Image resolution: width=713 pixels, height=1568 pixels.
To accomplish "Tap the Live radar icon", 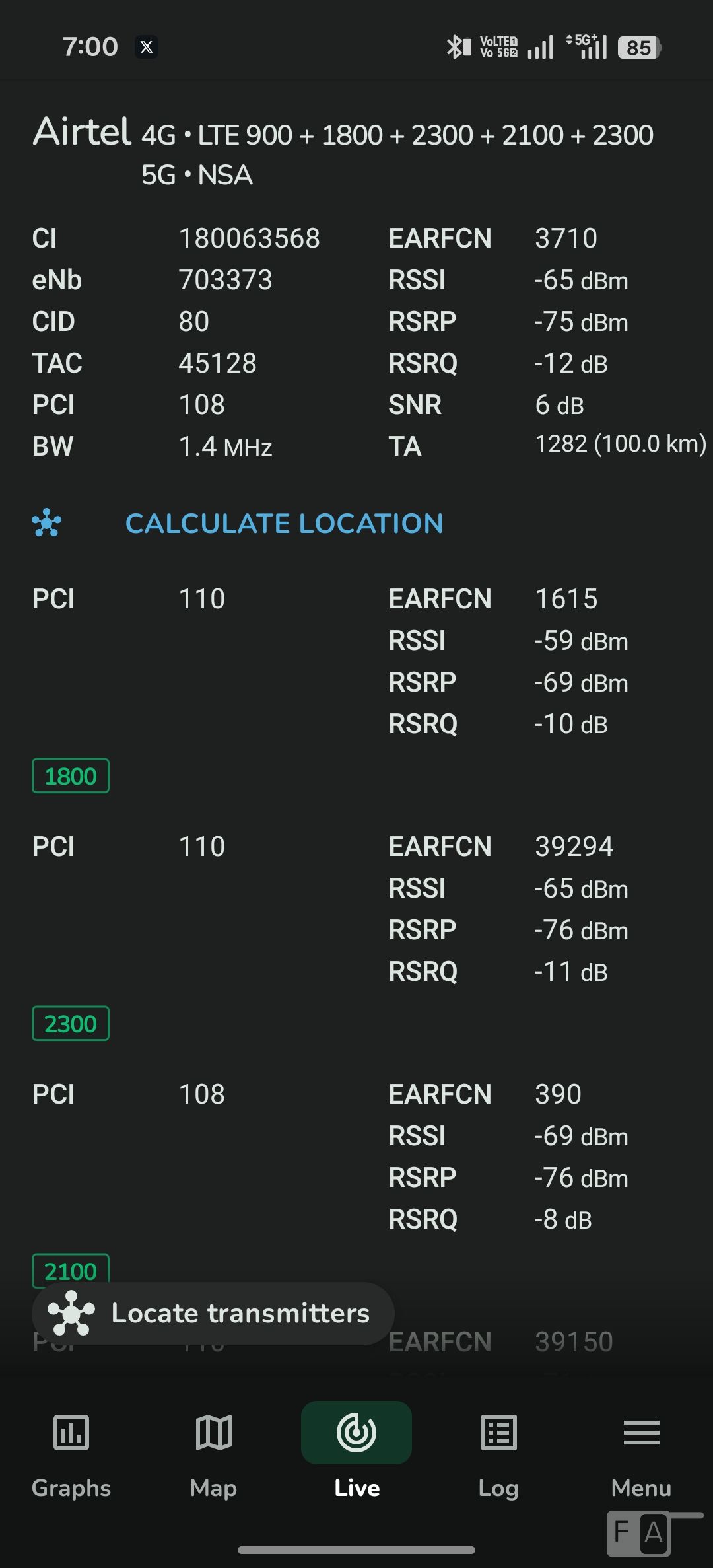I will coord(356,1433).
